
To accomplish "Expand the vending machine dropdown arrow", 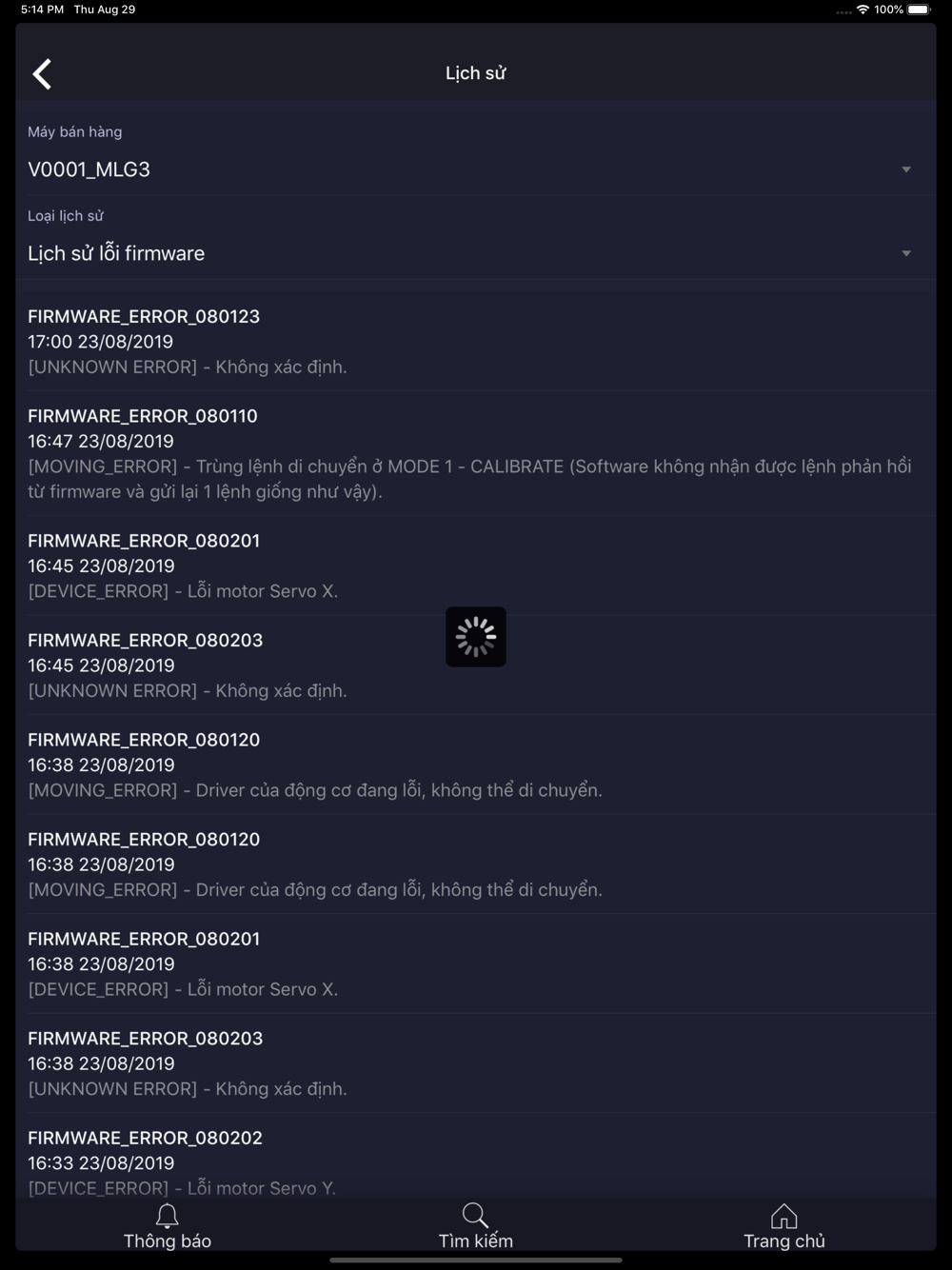I will (x=906, y=169).
